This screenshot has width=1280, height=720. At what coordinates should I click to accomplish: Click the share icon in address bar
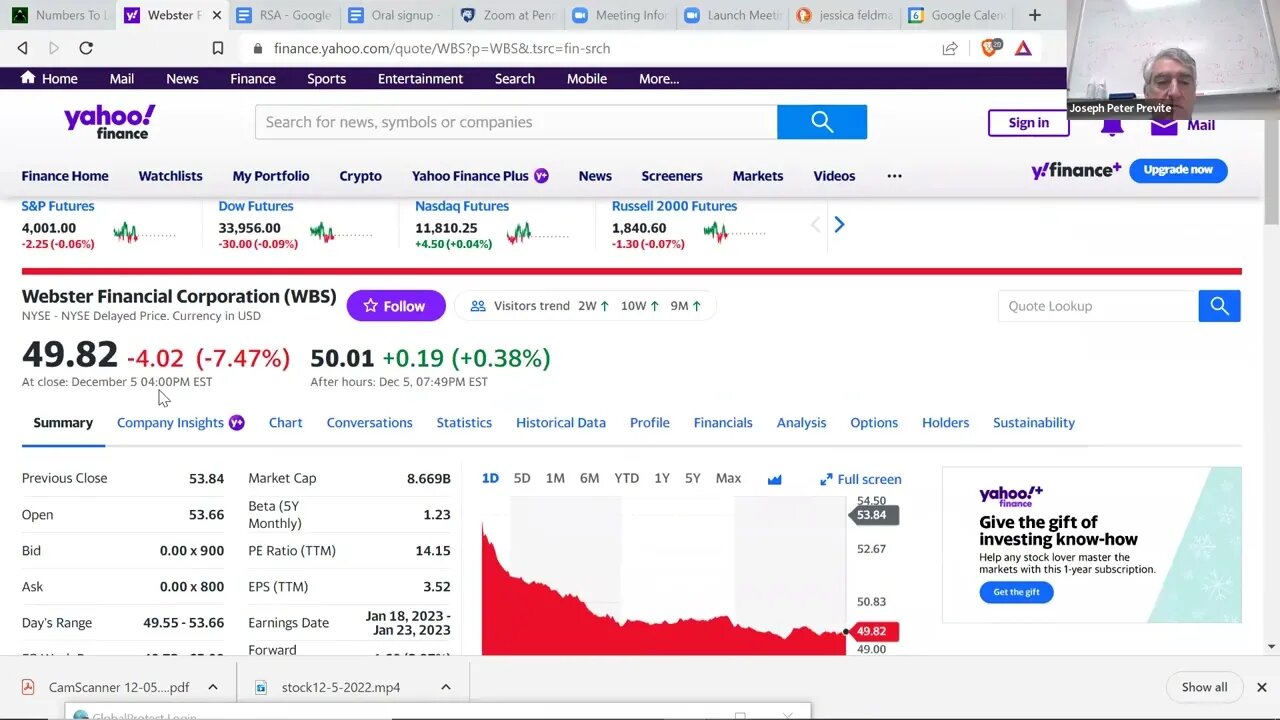pyautogui.click(x=950, y=48)
